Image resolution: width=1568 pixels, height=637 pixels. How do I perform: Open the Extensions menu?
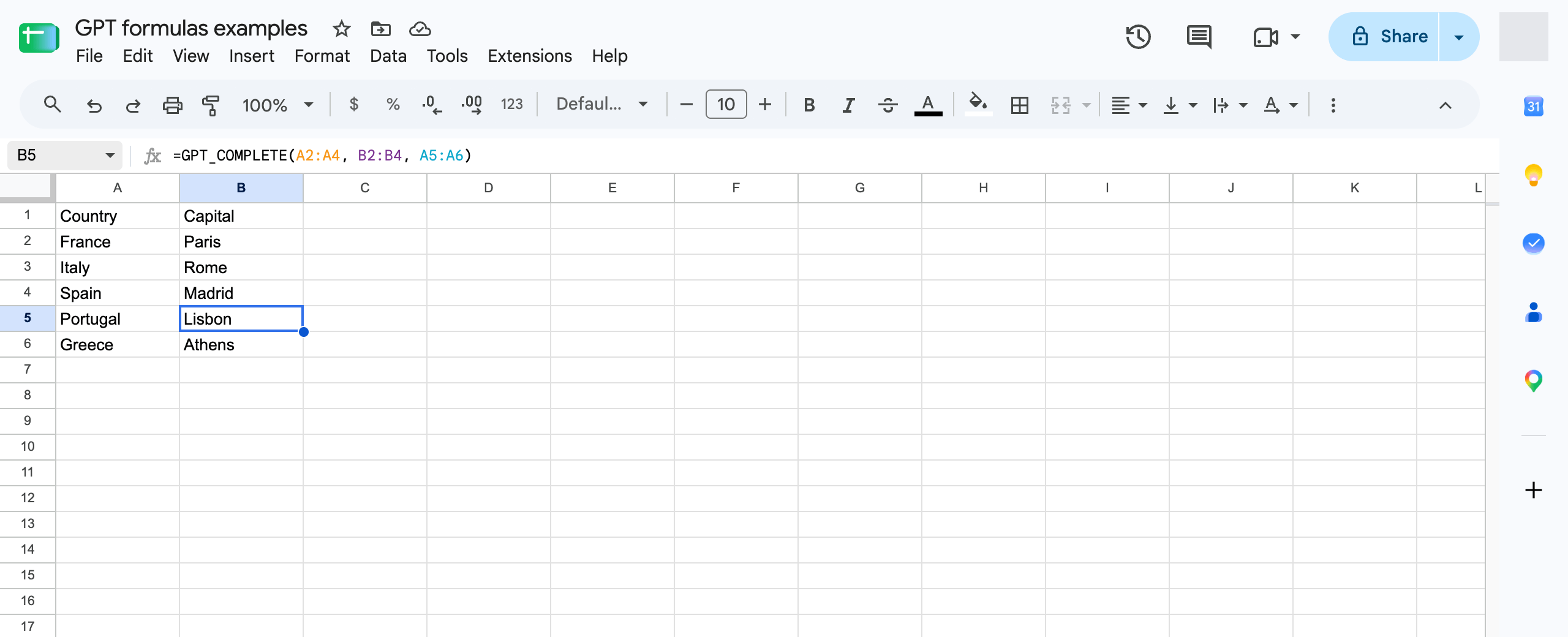click(529, 56)
